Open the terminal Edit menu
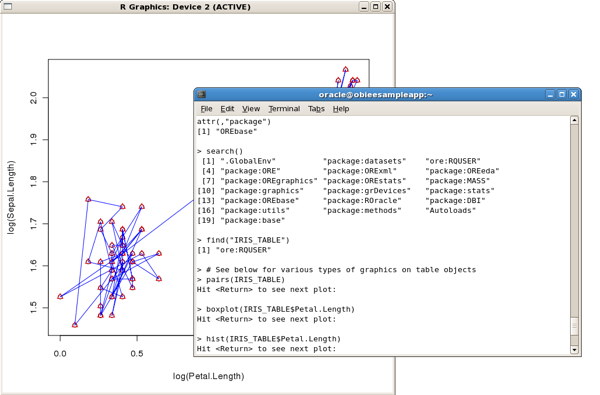The height and width of the screenshot is (395, 600). click(x=227, y=109)
